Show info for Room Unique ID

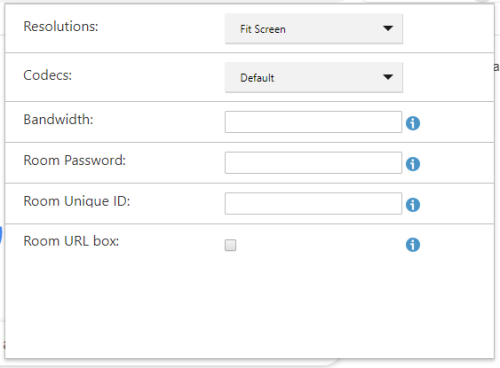pyautogui.click(x=413, y=205)
